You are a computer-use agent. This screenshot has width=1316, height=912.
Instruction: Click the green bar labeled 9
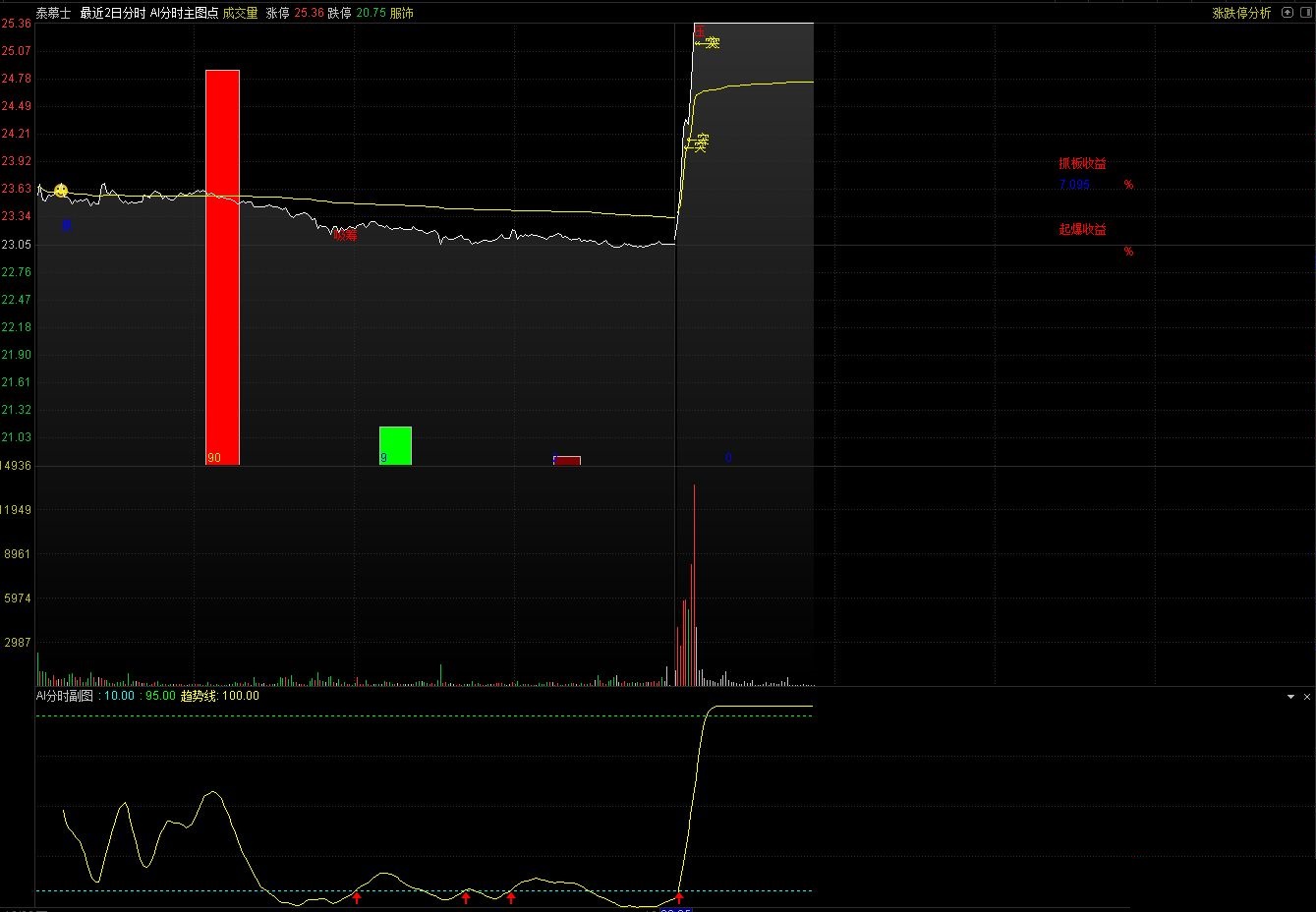point(395,445)
